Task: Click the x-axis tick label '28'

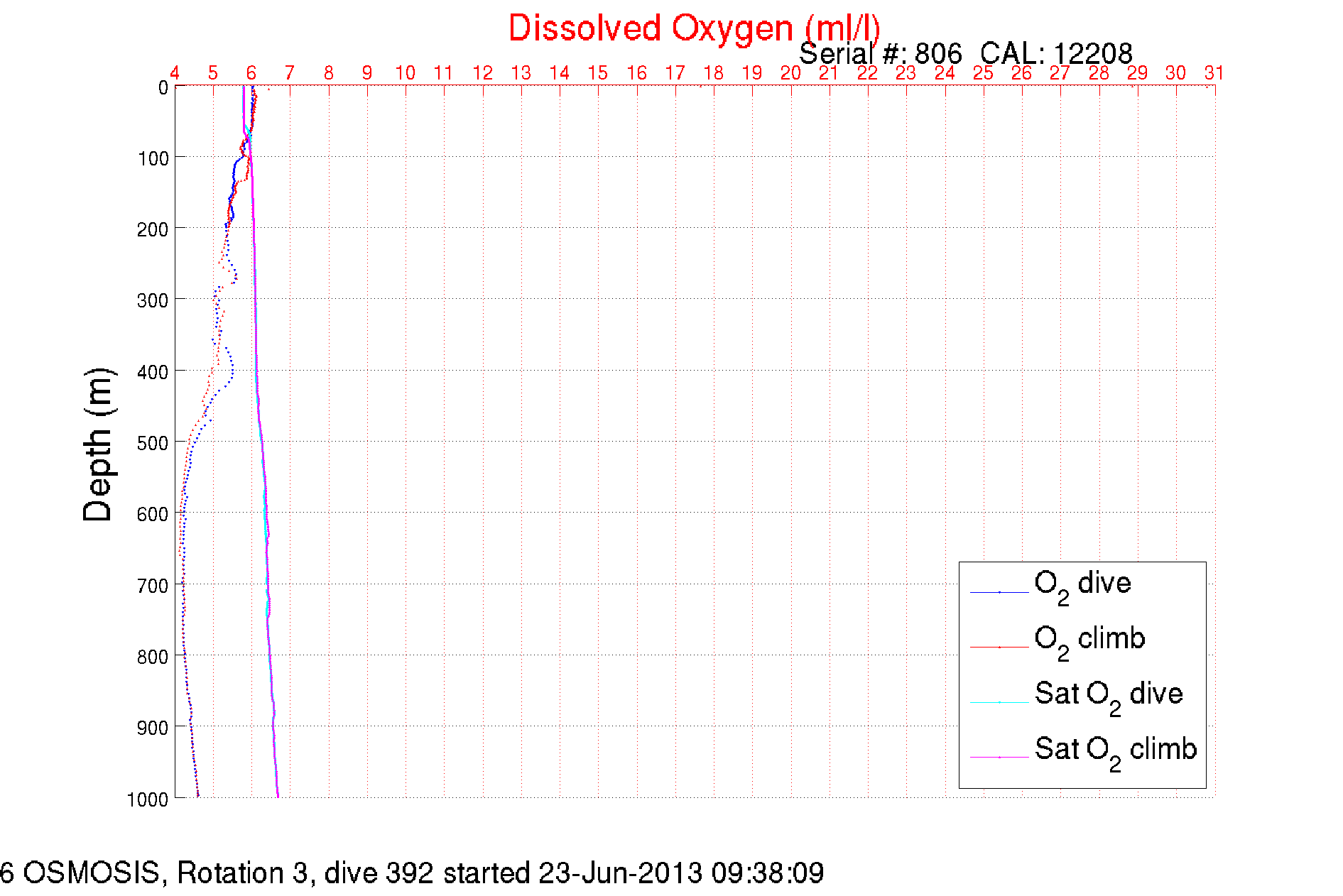Action: (1099, 73)
